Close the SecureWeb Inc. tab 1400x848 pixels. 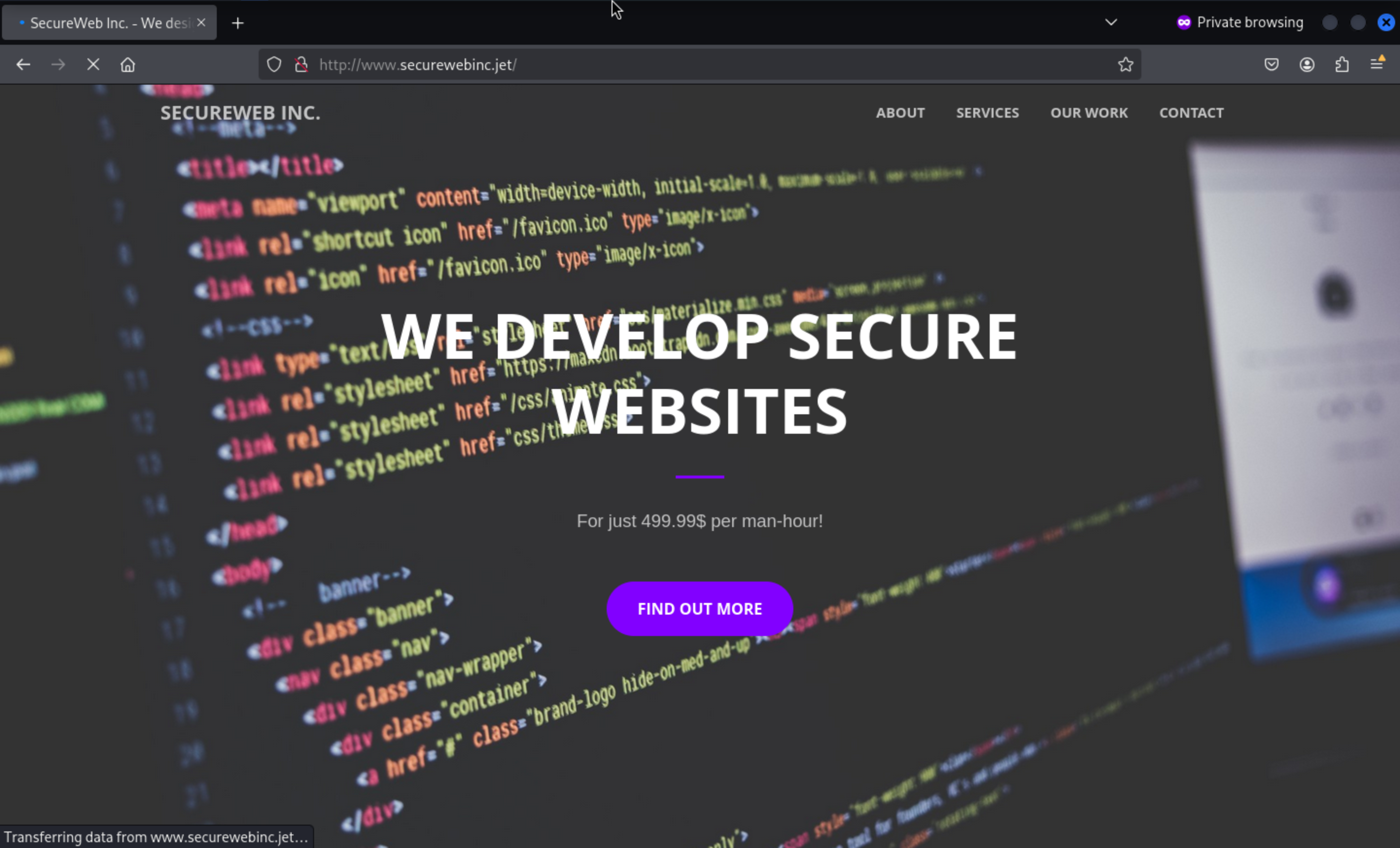click(x=201, y=23)
